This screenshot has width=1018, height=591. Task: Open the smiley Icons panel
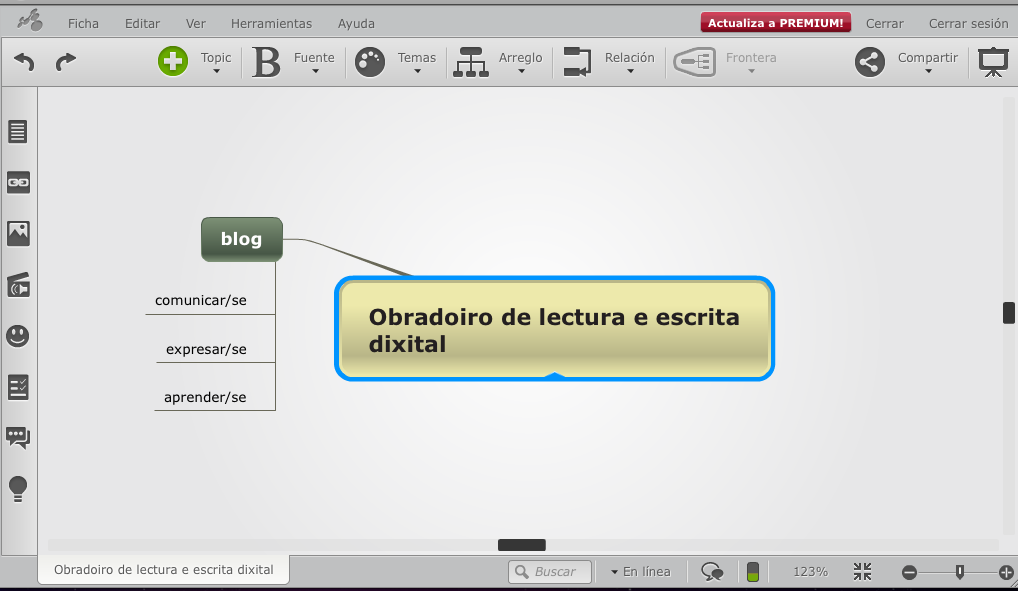(18, 336)
